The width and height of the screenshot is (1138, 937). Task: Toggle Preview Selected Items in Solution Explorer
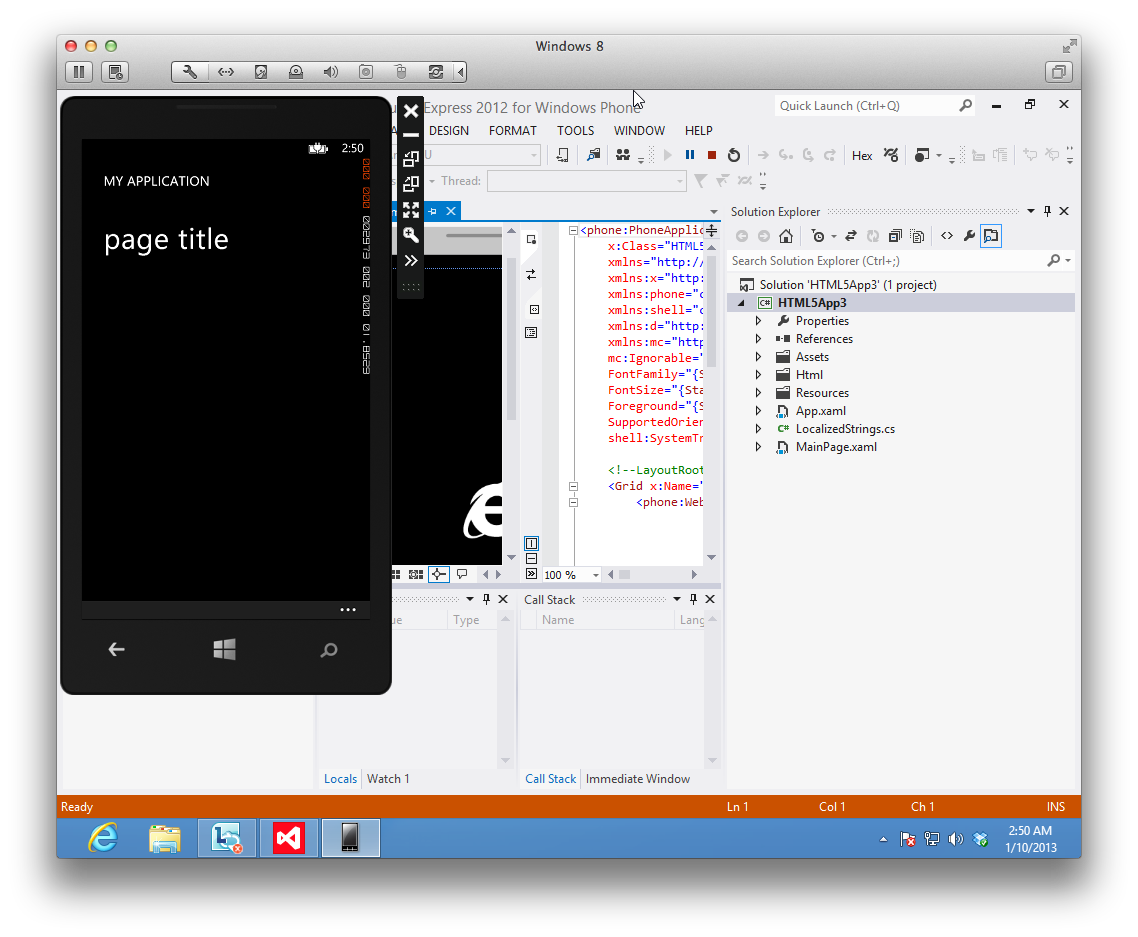(990, 236)
